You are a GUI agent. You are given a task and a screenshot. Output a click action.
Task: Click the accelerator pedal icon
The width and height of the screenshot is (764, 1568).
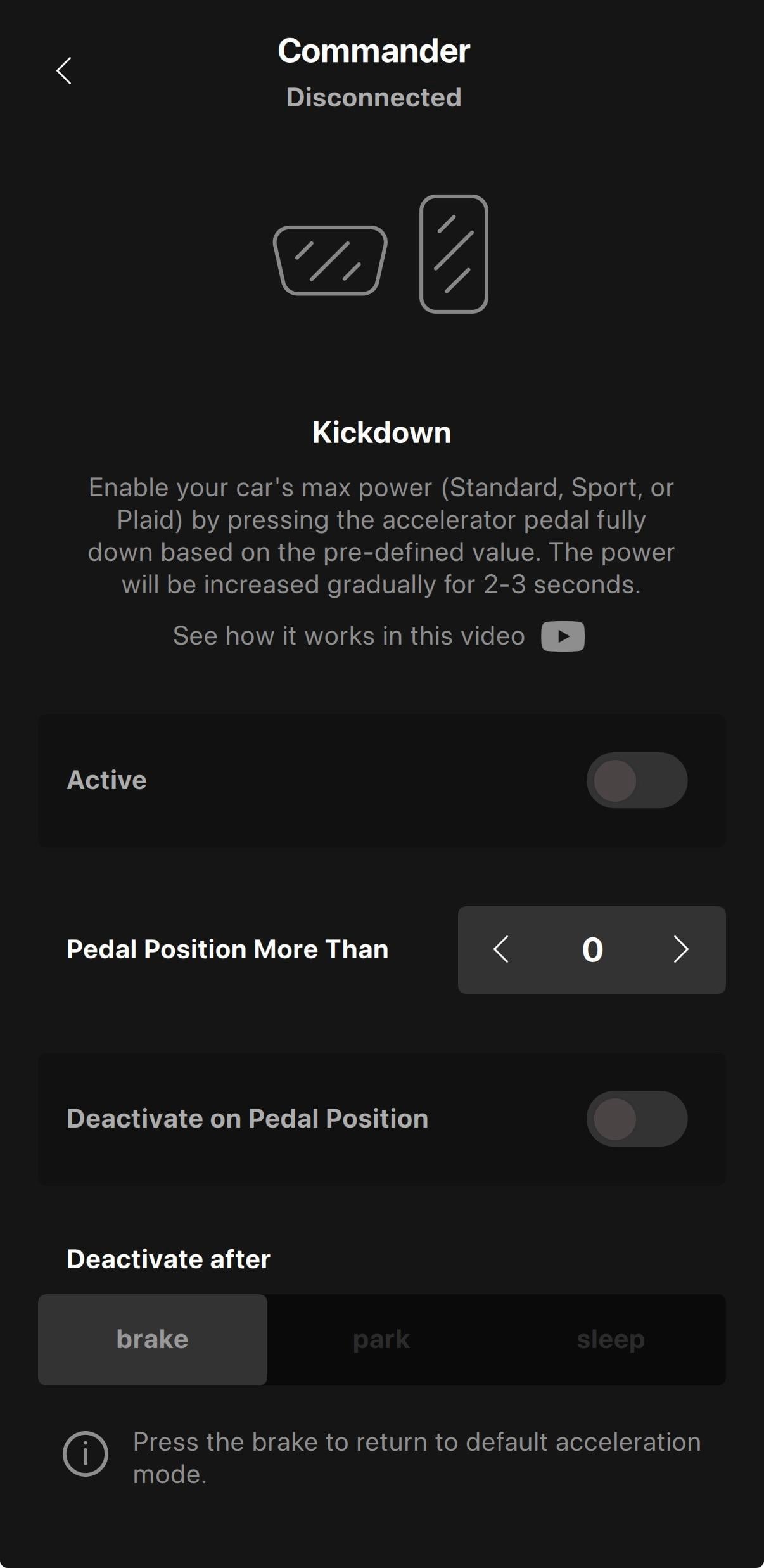click(454, 254)
